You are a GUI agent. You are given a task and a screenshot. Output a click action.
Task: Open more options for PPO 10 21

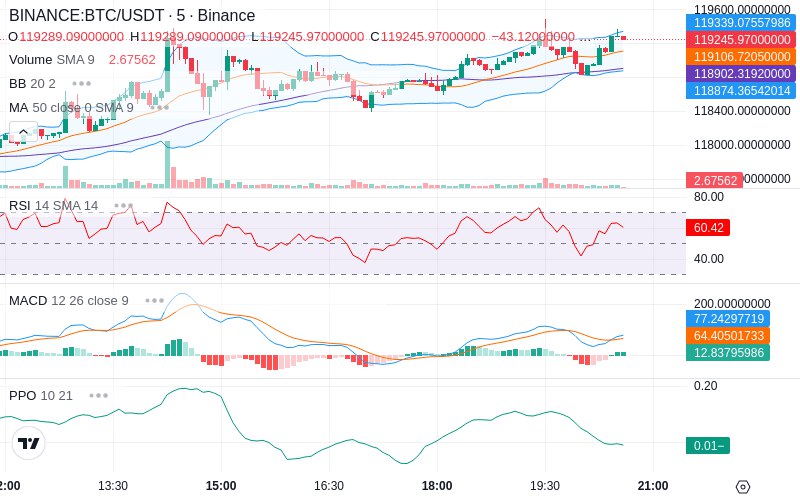[x=98, y=395]
